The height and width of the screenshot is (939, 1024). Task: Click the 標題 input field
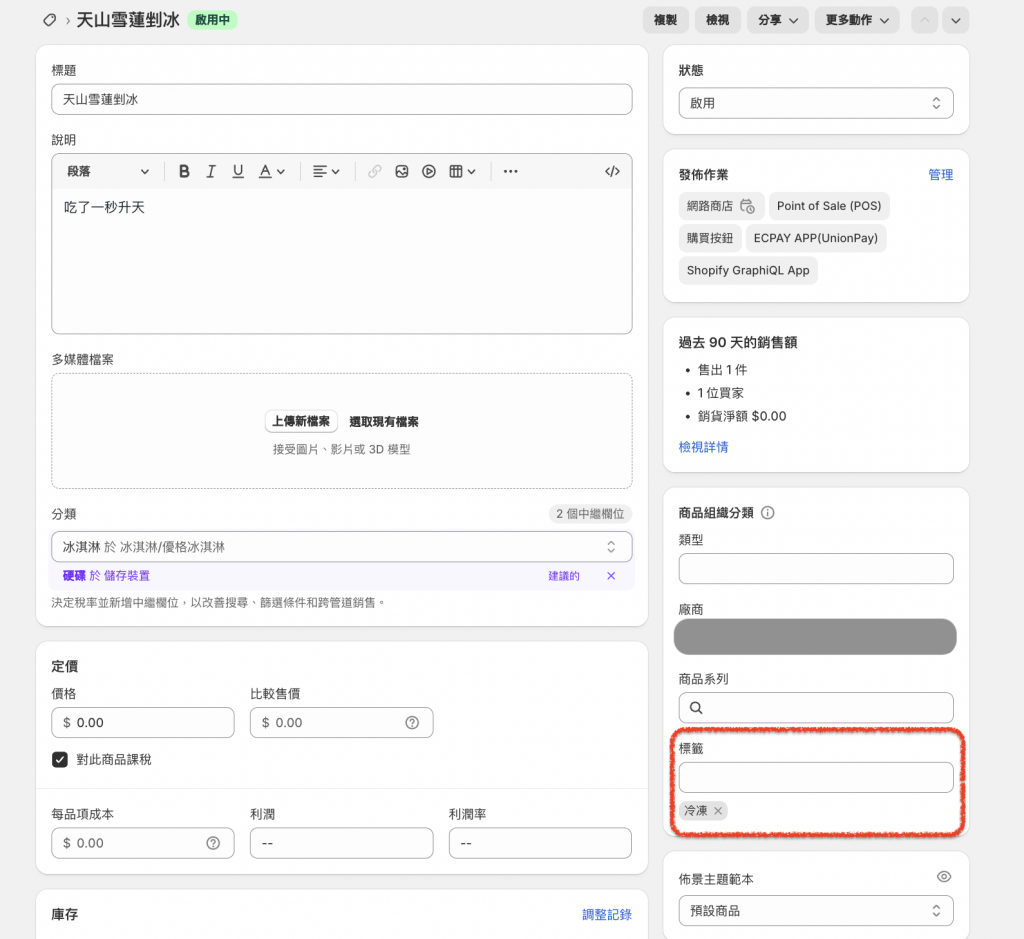[341, 99]
